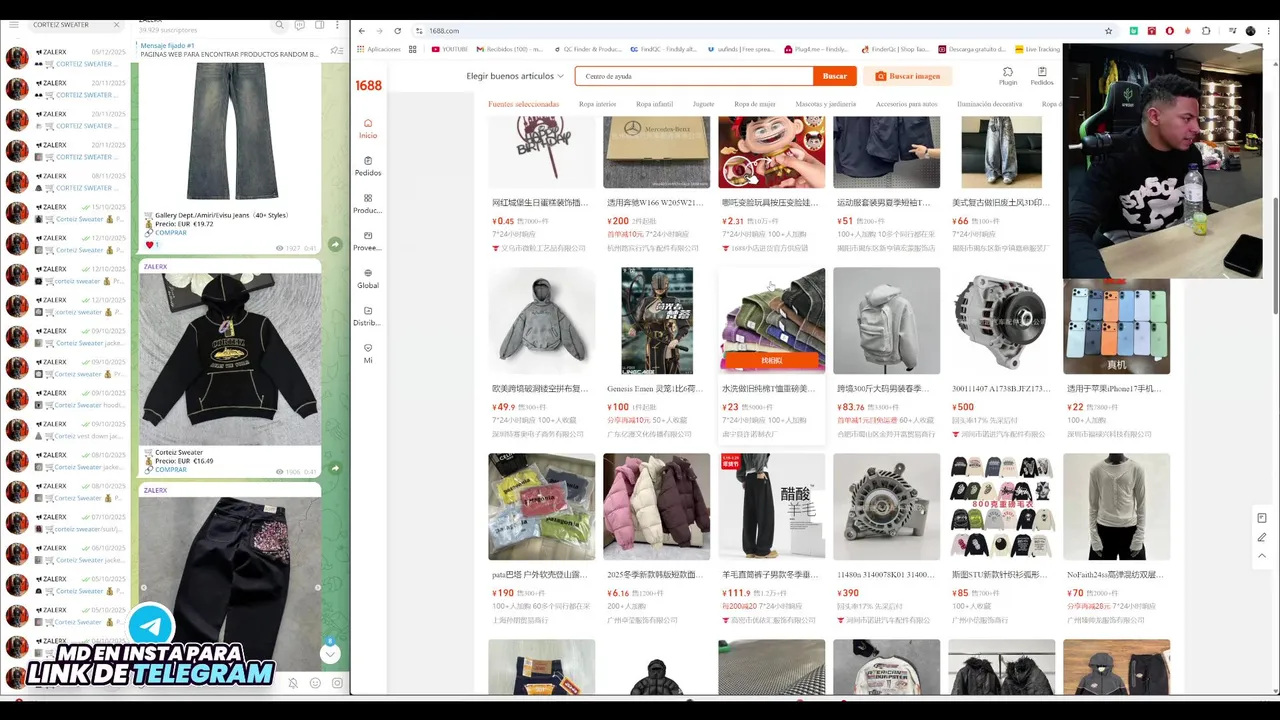This screenshot has width=1280, height=720.
Task: Select Accesorios para autos tab
Action: coord(907,104)
